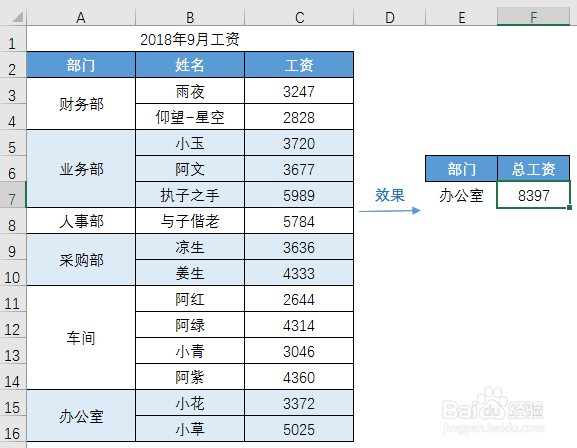Select the merged 业务部 cell
Image resolution: width=577 pixels, height=448 pixels.
[81, 169]
